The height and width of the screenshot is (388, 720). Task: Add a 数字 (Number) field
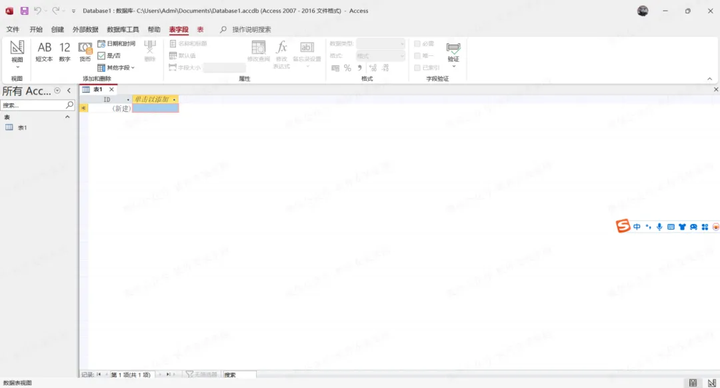click(65, 51)
